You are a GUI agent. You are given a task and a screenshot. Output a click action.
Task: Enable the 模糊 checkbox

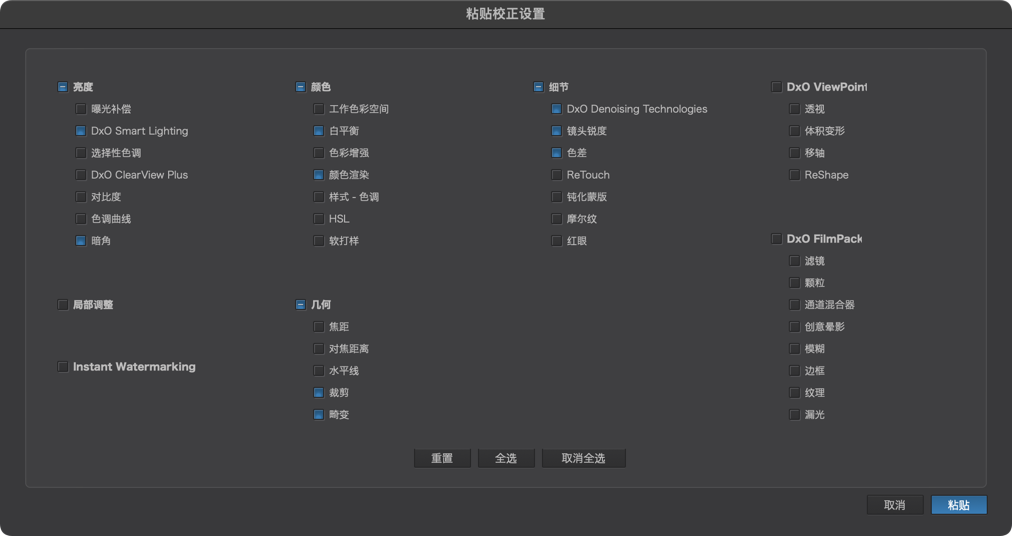coord(794,349)
